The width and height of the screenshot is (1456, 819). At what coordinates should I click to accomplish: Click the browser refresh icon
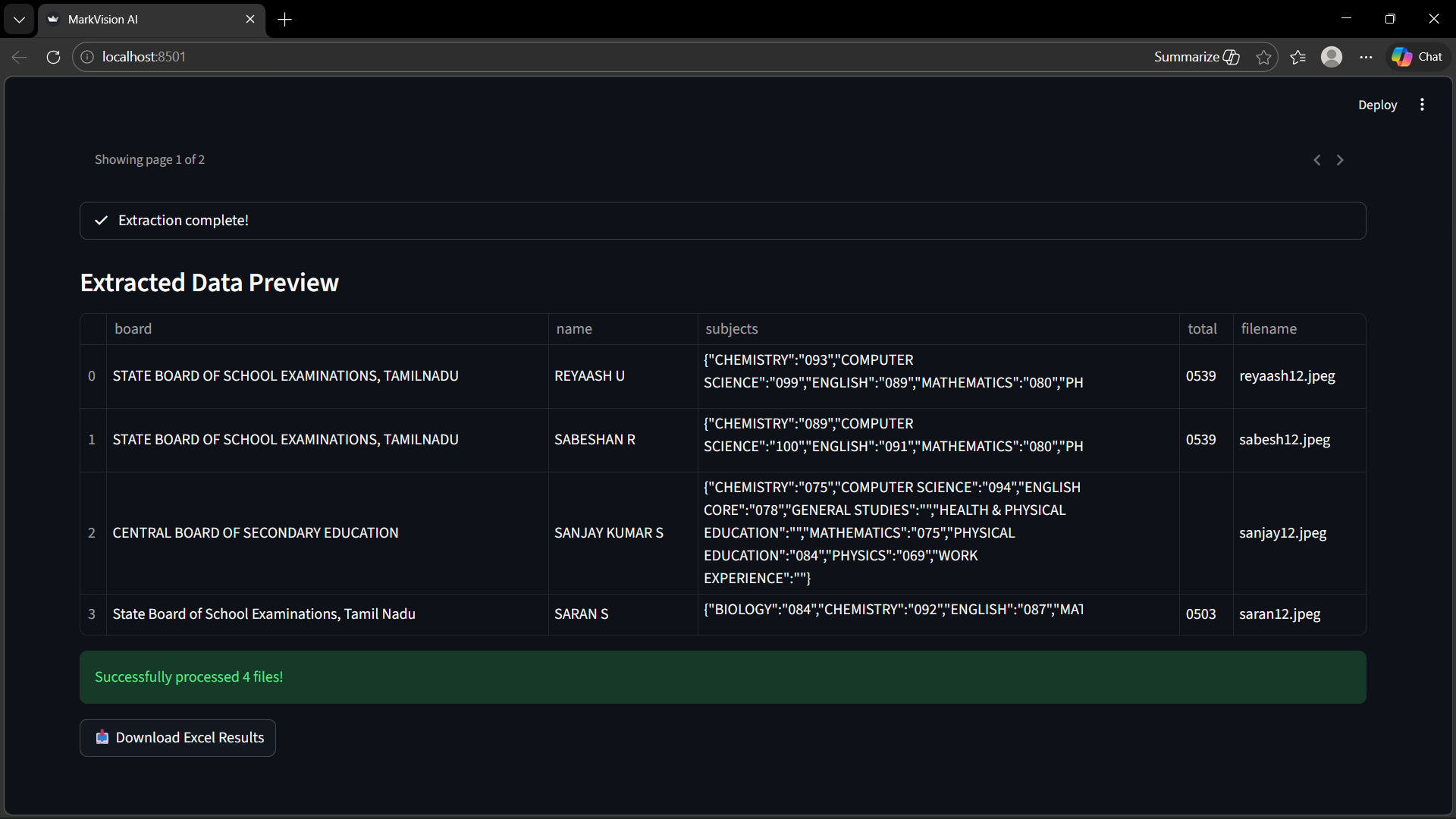point(53,57)
